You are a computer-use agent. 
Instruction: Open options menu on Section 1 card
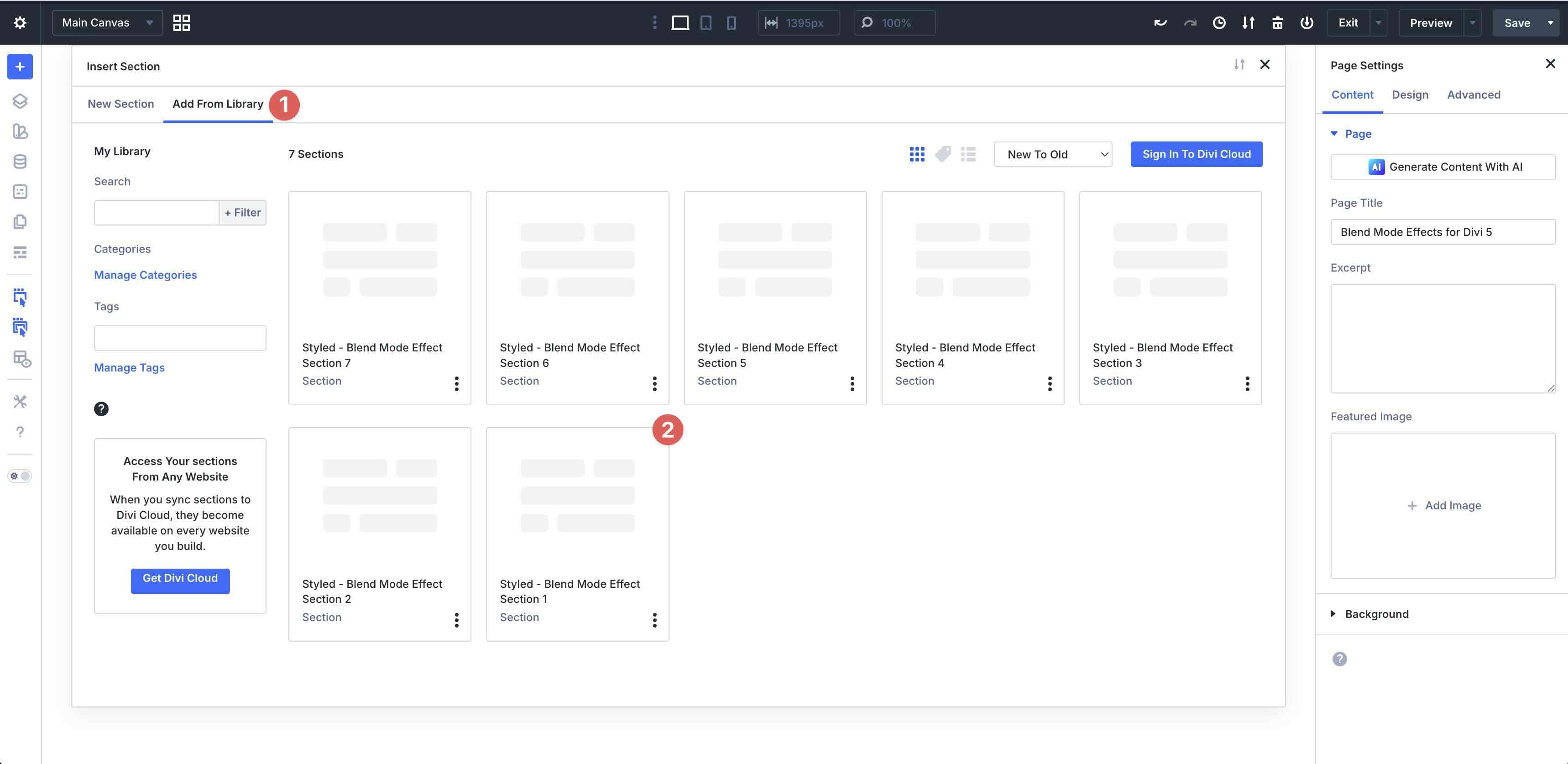tap(654, 620)
